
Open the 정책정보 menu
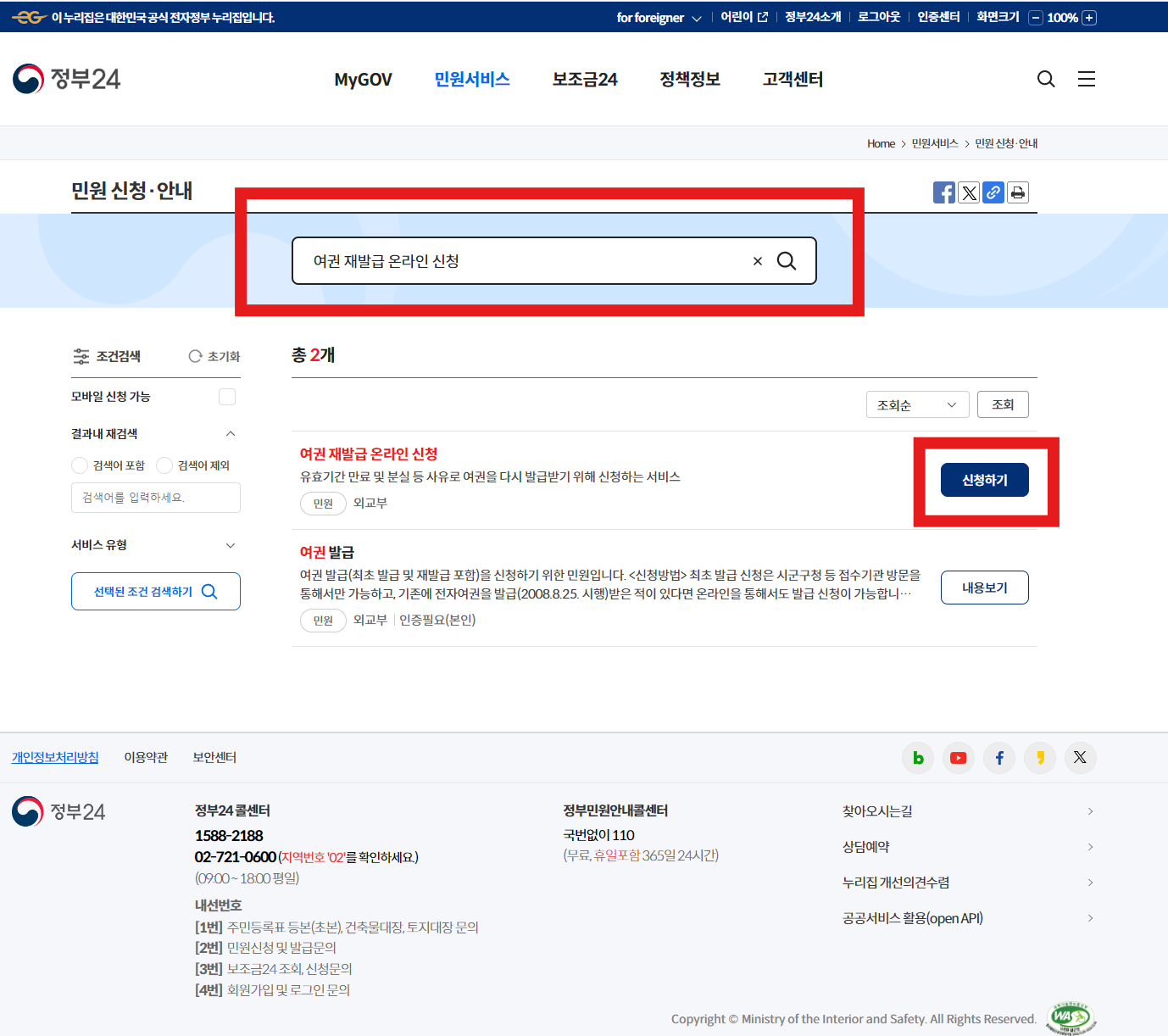pyautogui.click(x=689, y=79)
